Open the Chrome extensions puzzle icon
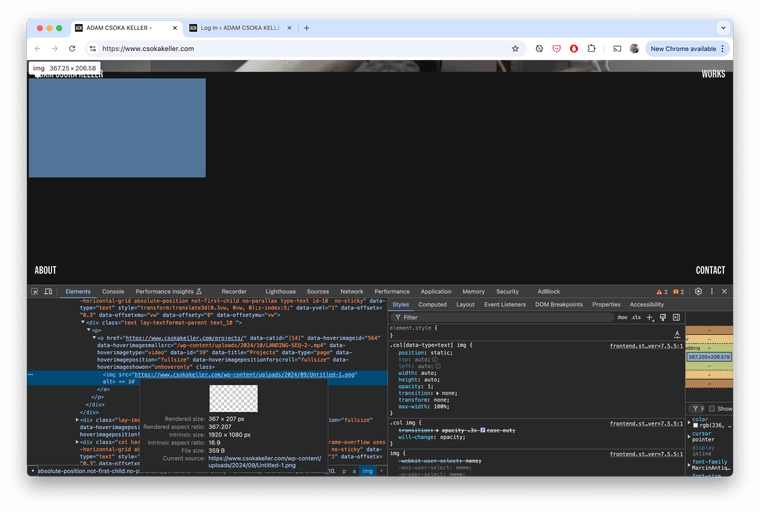The height and width of the screenshot is (512, 760). [591, 48]
